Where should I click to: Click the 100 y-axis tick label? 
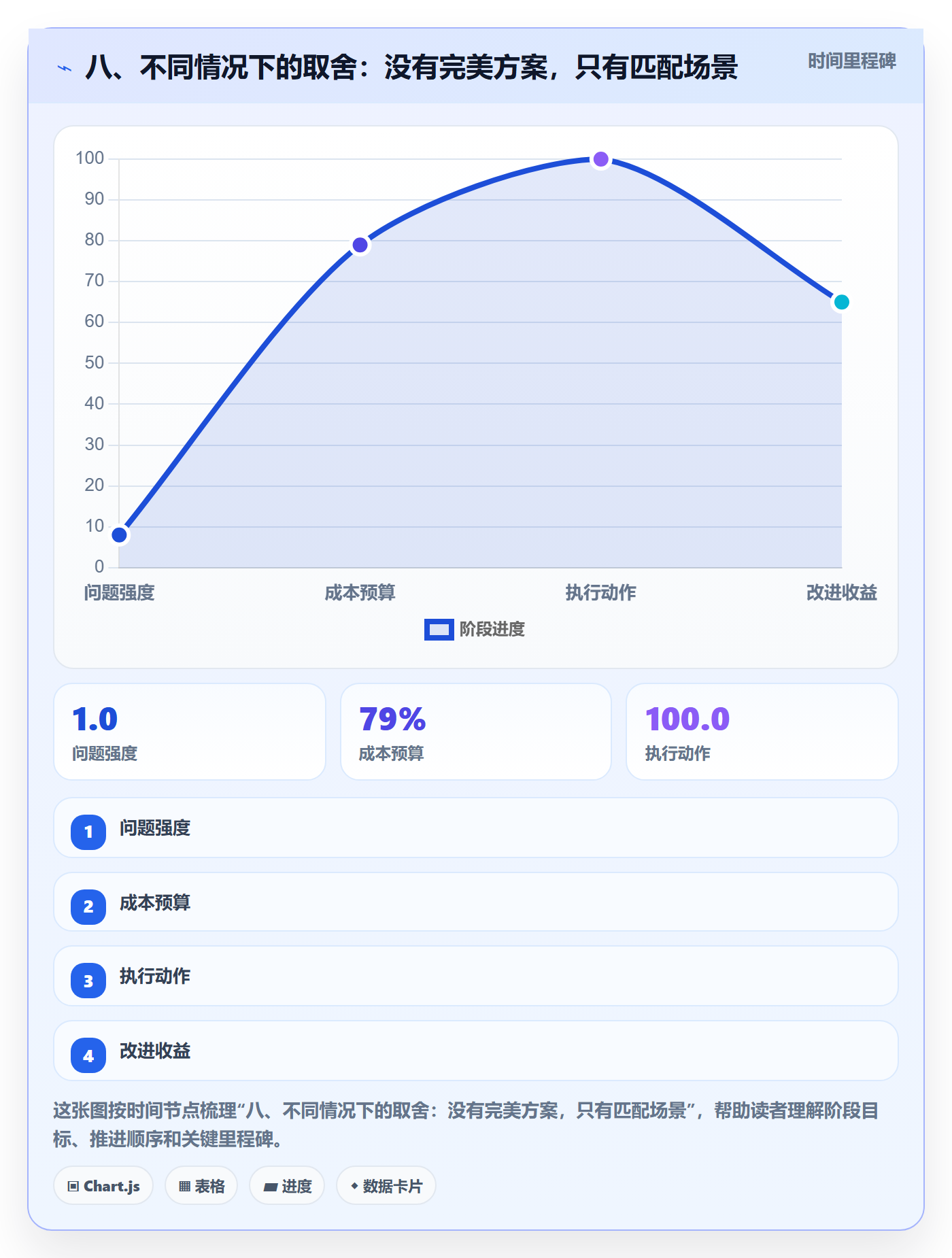tap(90, 158)
